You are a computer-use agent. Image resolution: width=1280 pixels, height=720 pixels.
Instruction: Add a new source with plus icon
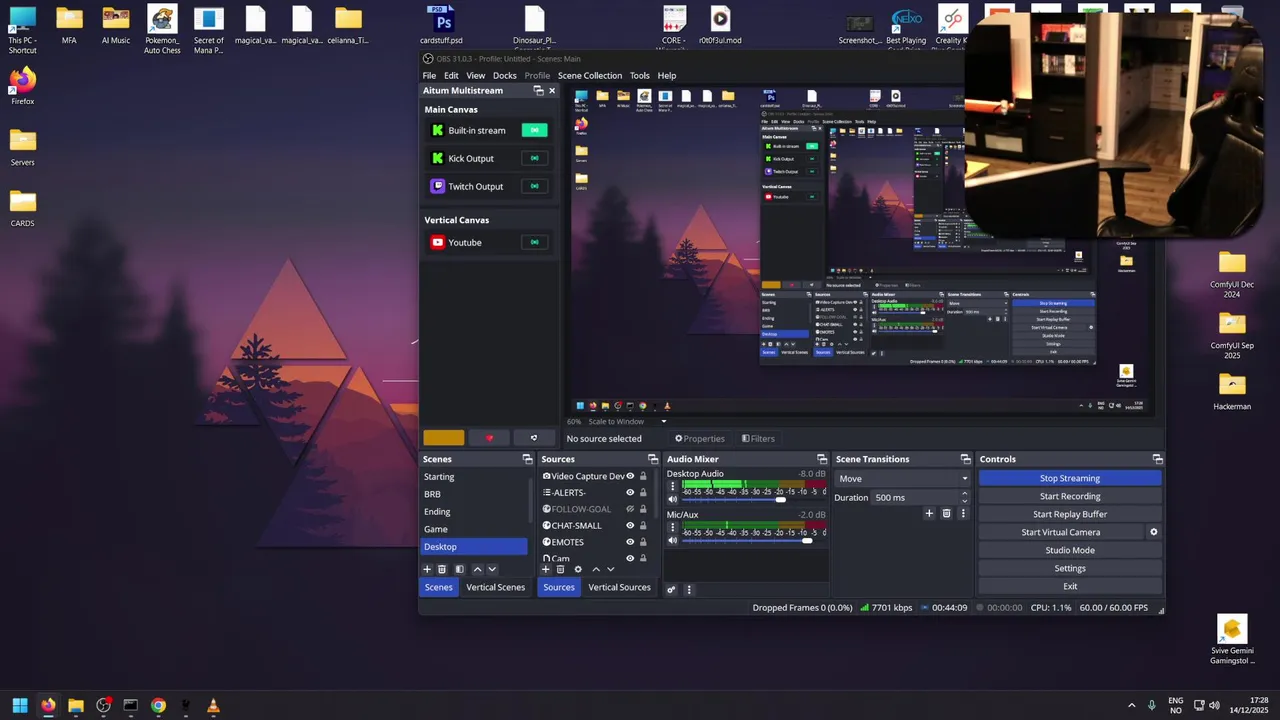pos(545,569)
